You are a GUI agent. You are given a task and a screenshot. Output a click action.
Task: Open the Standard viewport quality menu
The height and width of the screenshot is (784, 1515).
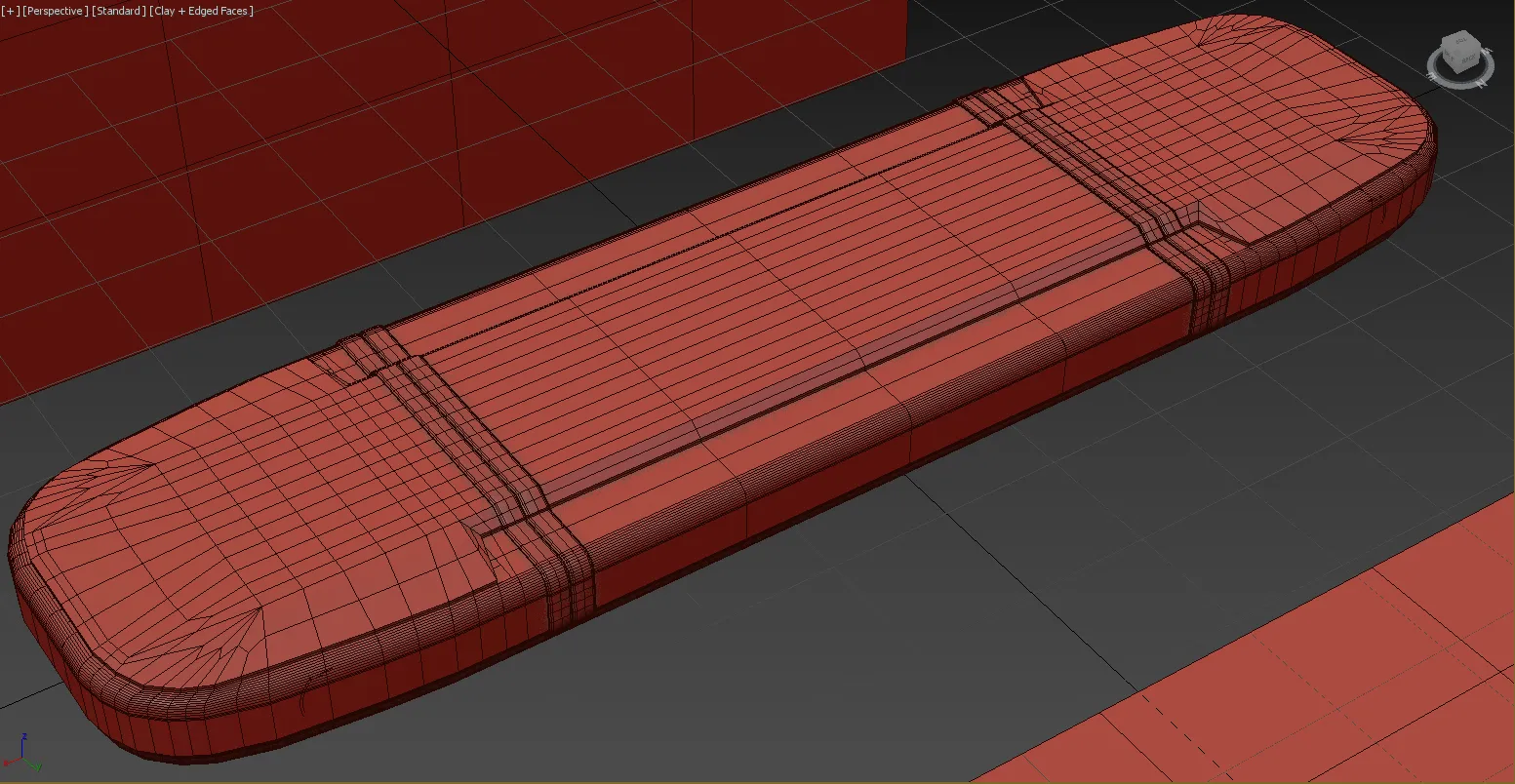[119, 11]
